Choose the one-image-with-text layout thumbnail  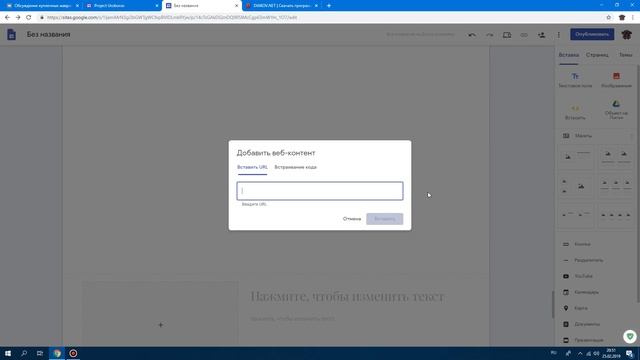tap(576, 157)
